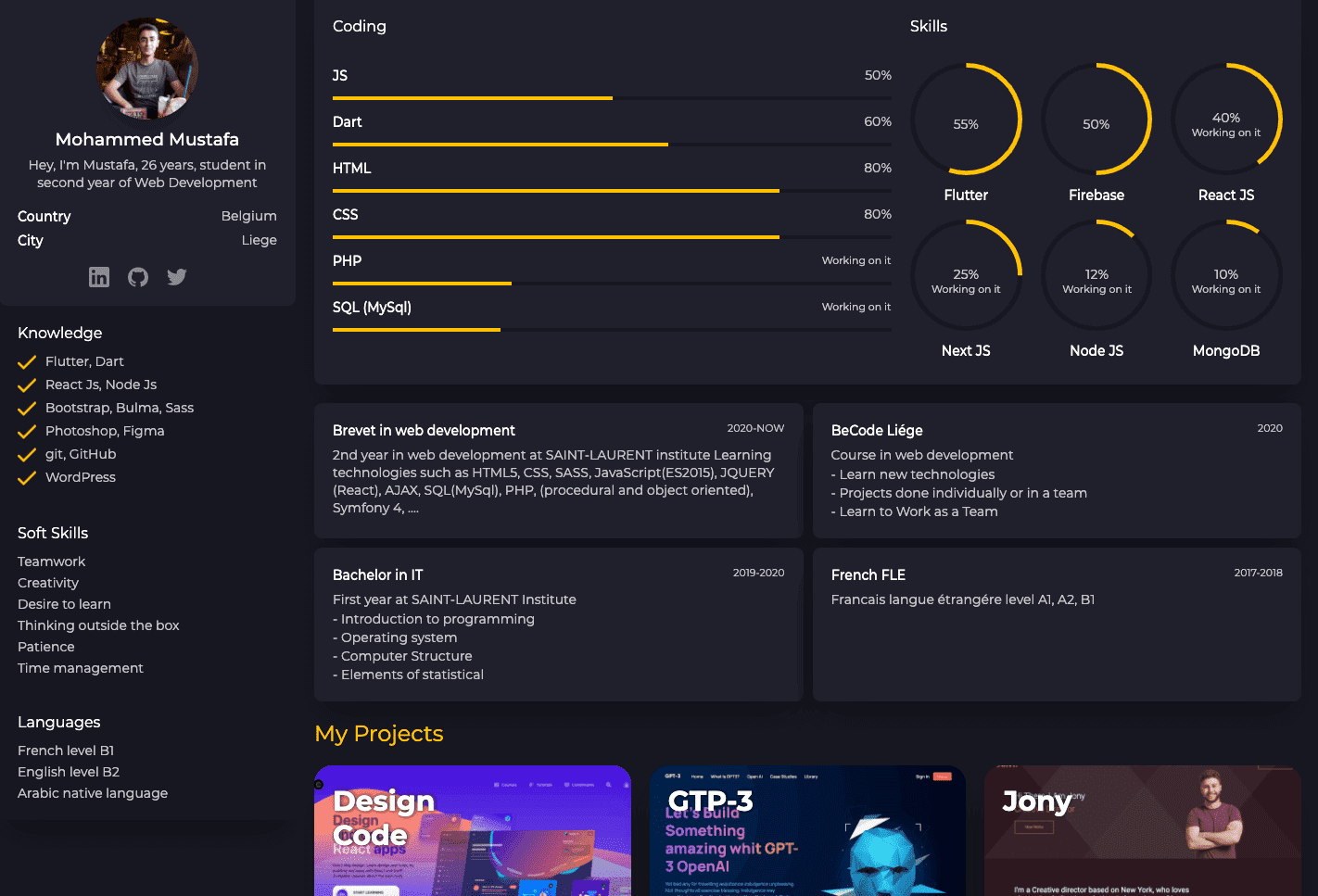Open the Jony project card
The image size is (1318, 896).
(1142, 830)
